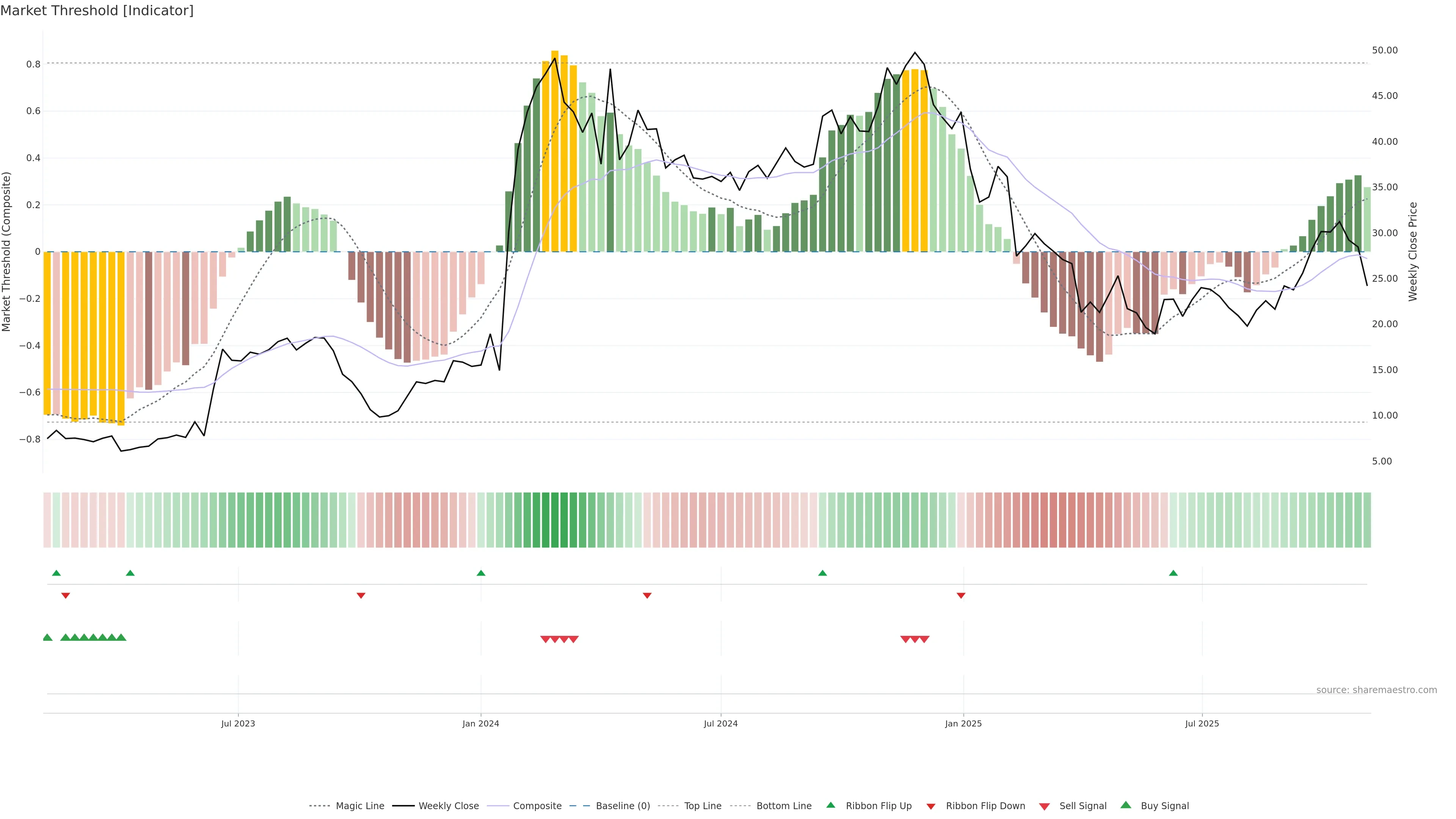Click Ribbon Flip Down marker at Jan 2025
Screen dimensions: 1456x819
[961, 595]
